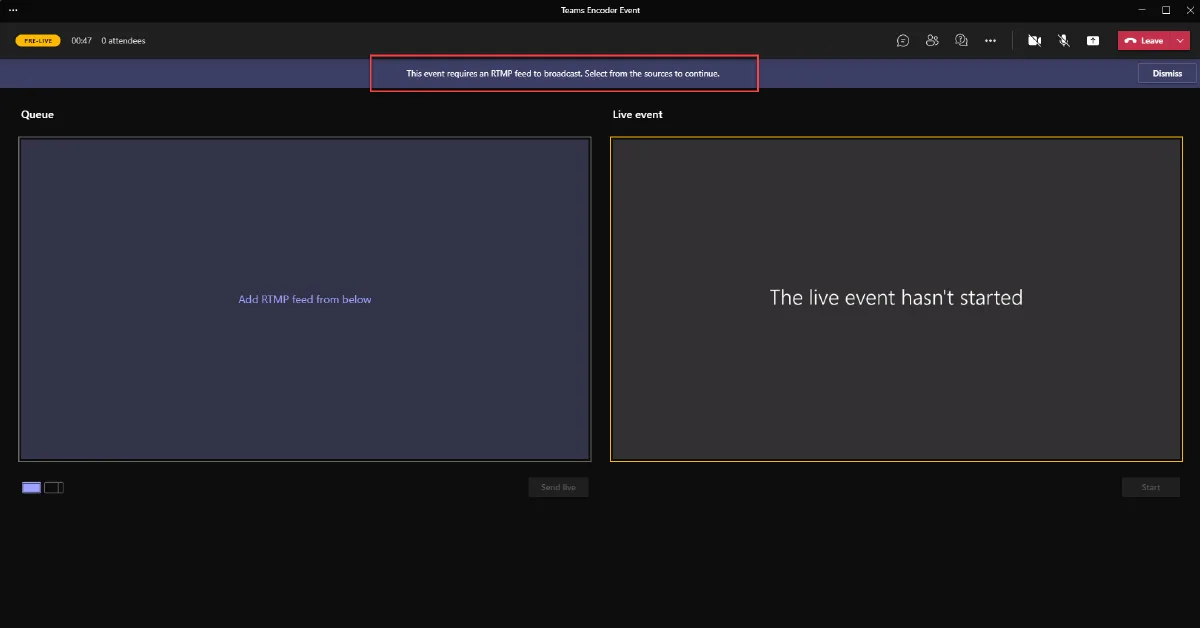This screenshot has height=628, width=1200.
Task: Unmute the microphone
Action: [x=1064, y=41]
